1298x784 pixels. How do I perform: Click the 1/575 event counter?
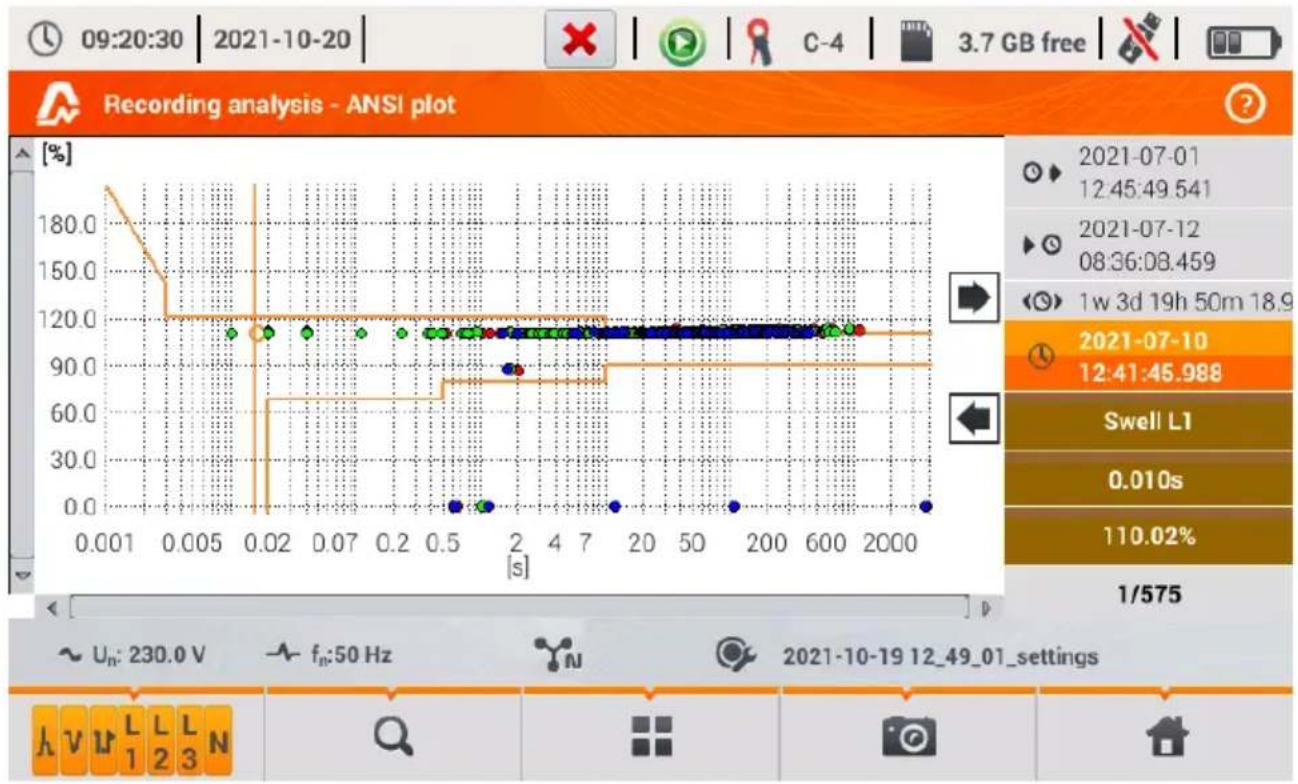pyautogui.click(x=1150, y=594)
